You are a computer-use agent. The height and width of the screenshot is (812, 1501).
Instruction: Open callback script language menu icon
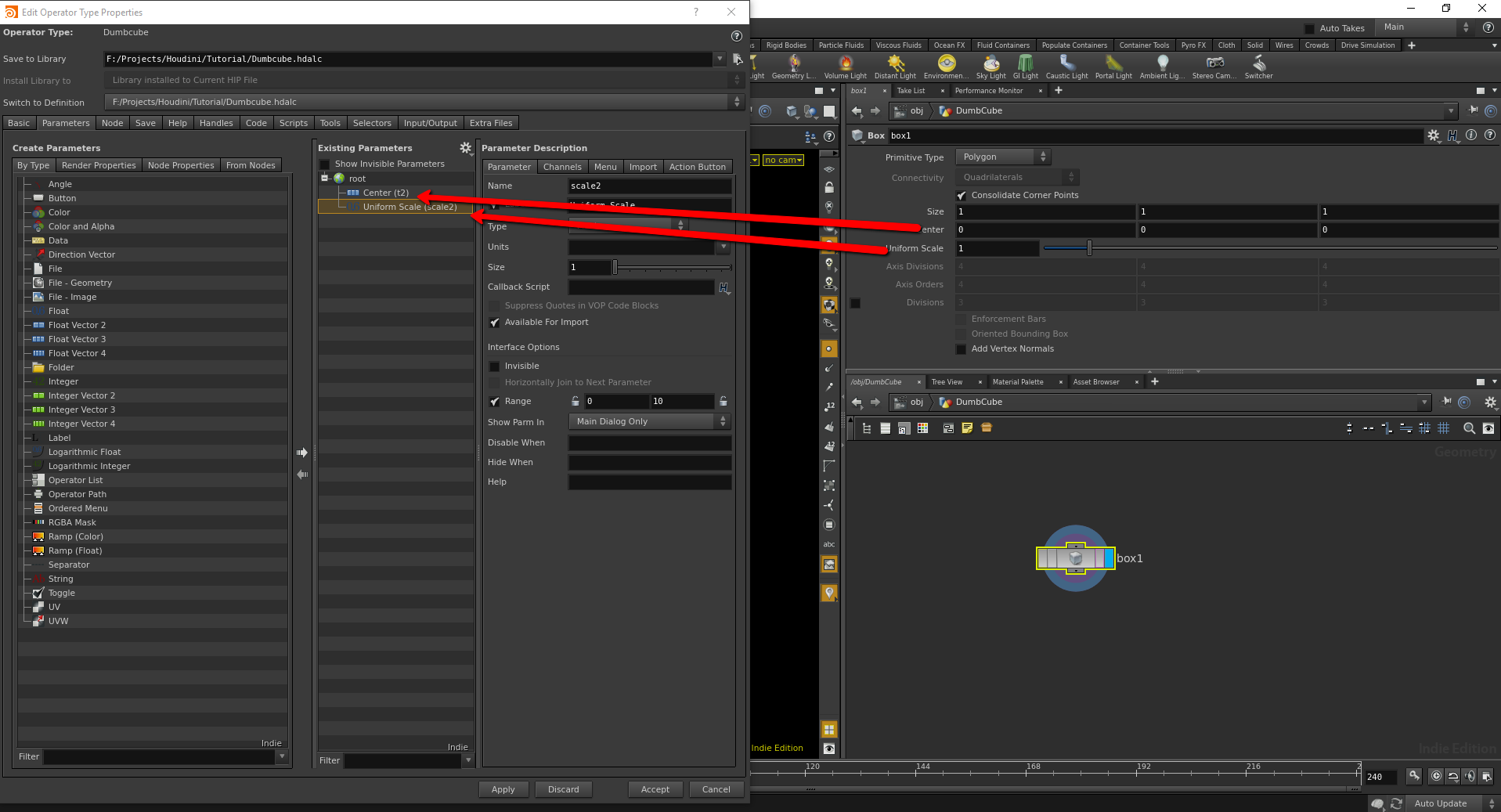[x=724, y=288]
